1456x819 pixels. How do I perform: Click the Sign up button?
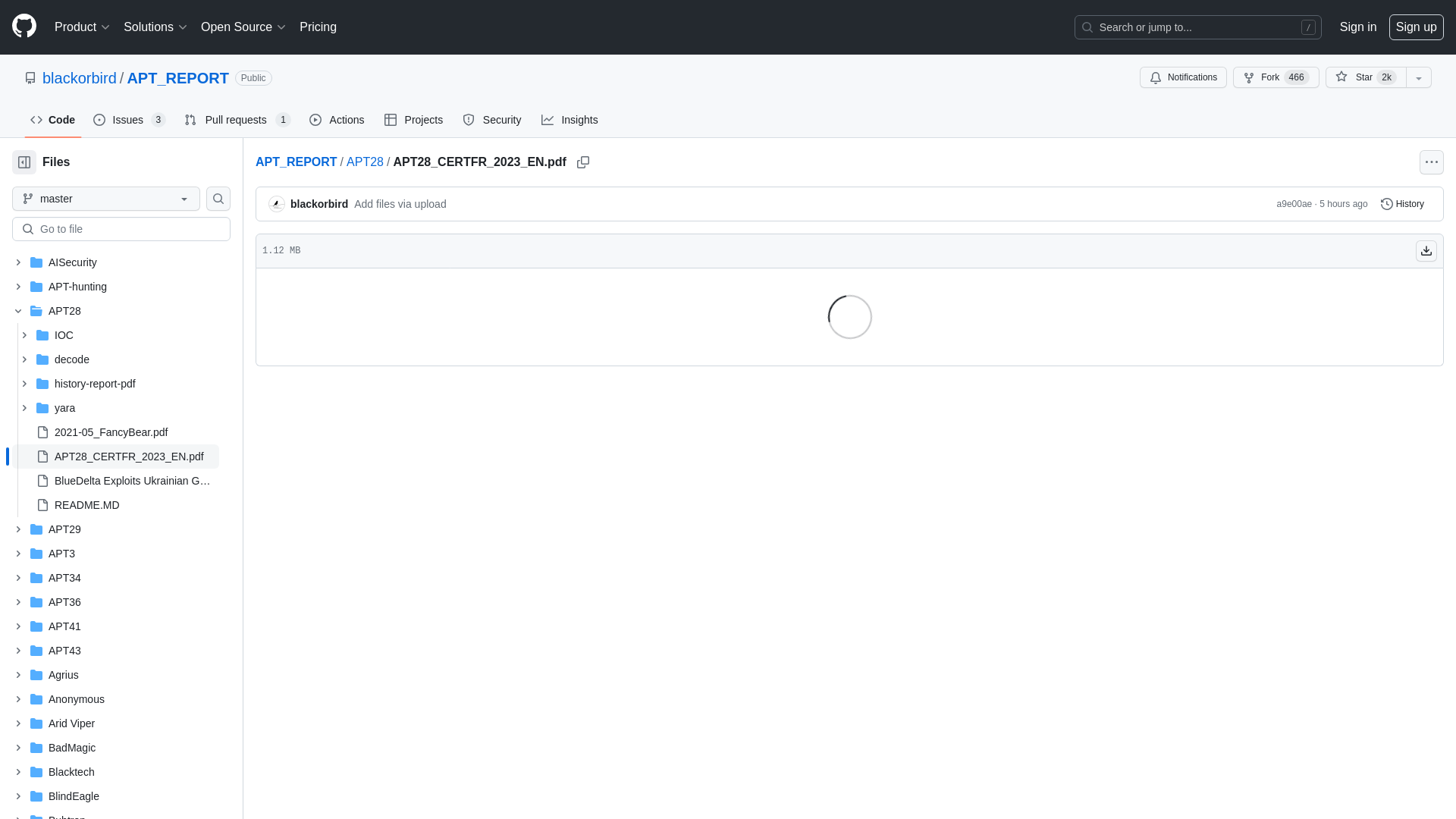coord(1417,27)
